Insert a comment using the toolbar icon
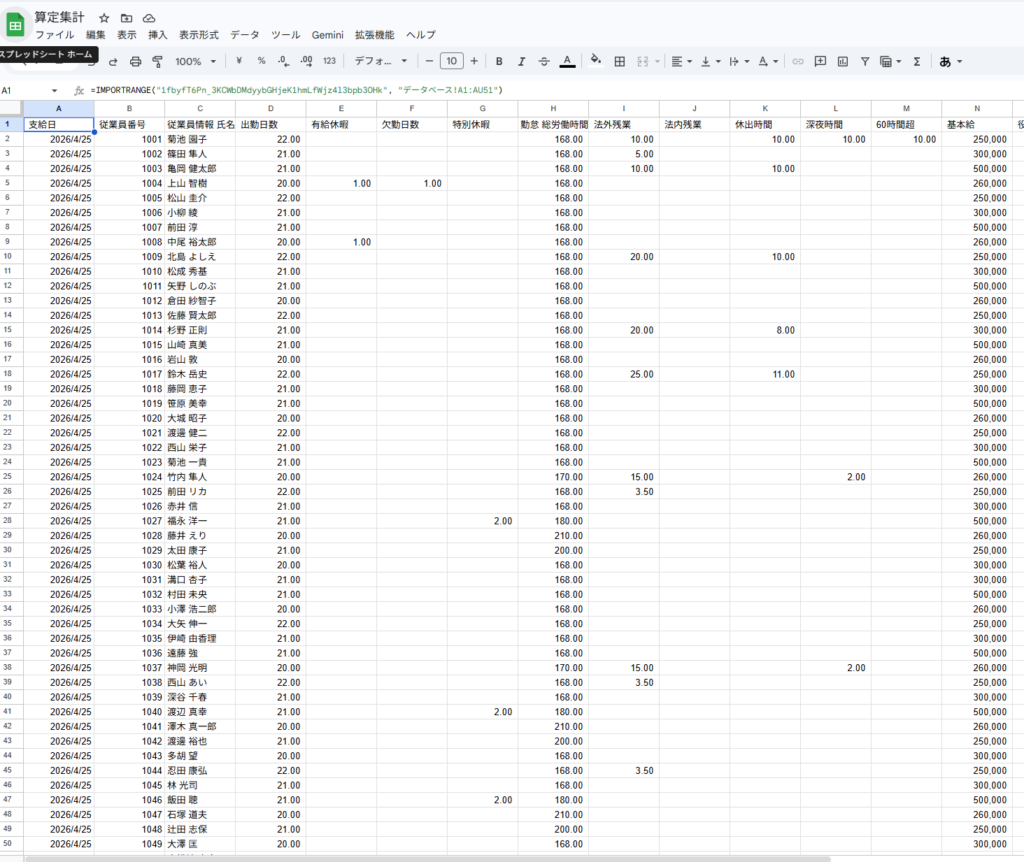1024x862 pixels. [820, 61]
